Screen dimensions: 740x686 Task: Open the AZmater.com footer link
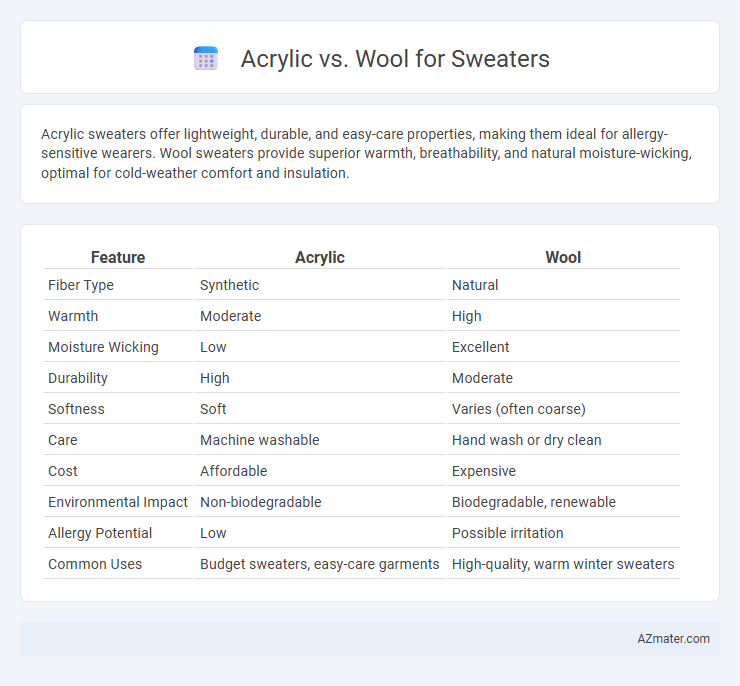(x=673, y=638)
